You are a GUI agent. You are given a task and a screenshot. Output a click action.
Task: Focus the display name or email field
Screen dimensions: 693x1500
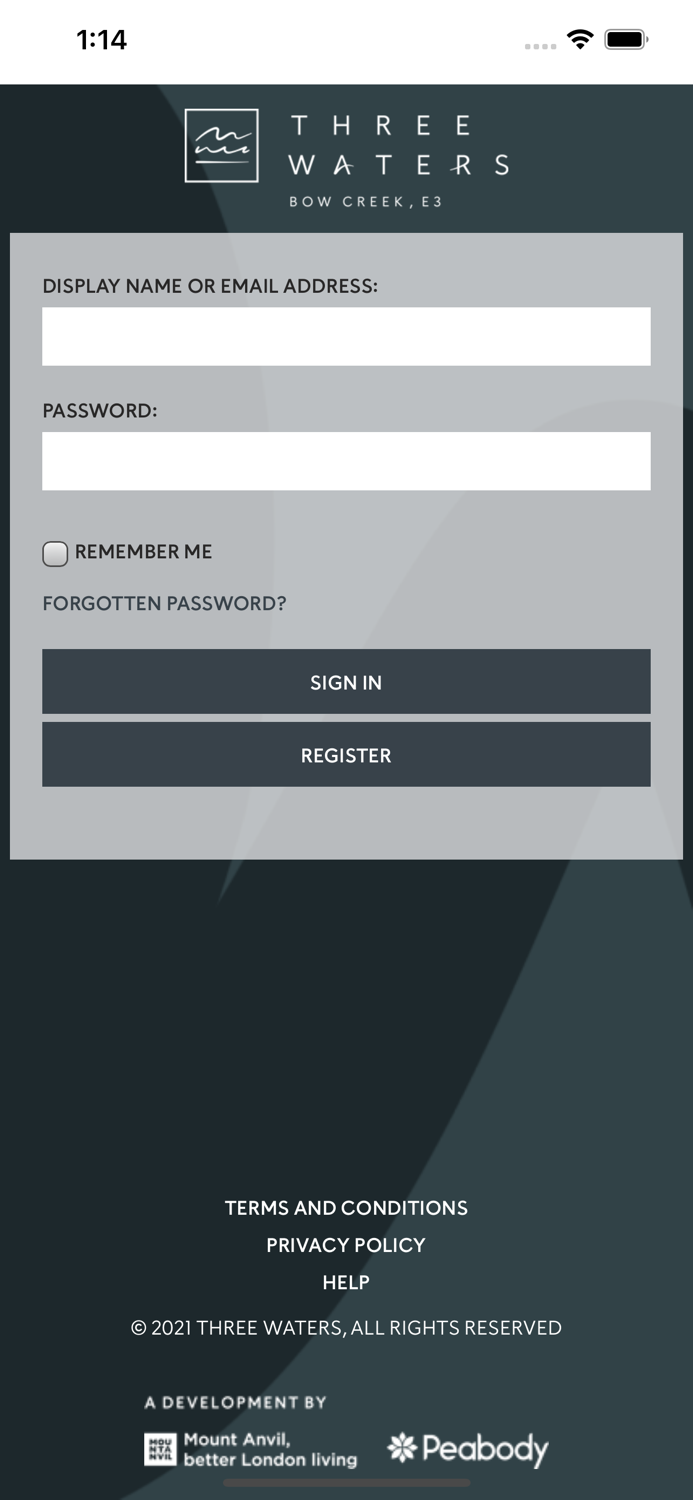pyautogui.click(x=346, y=336)
